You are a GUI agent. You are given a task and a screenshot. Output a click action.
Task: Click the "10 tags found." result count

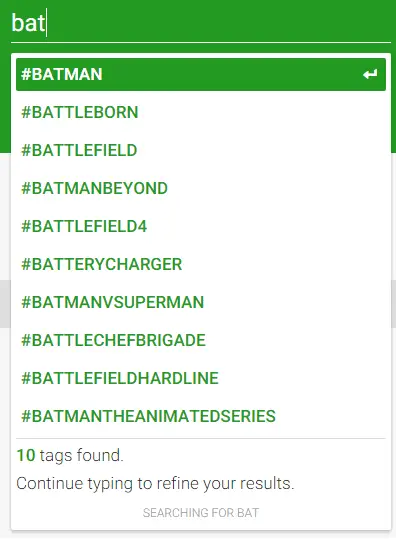click(70, 455)
